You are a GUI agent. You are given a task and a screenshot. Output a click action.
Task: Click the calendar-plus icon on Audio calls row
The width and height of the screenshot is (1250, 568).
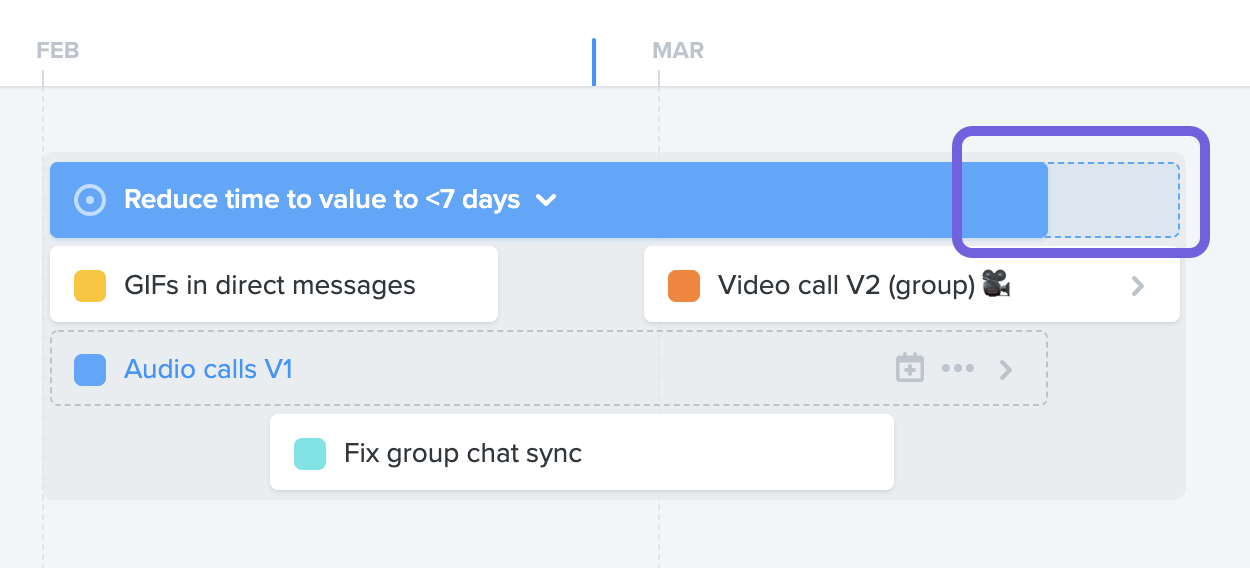(x=909, y=368)
